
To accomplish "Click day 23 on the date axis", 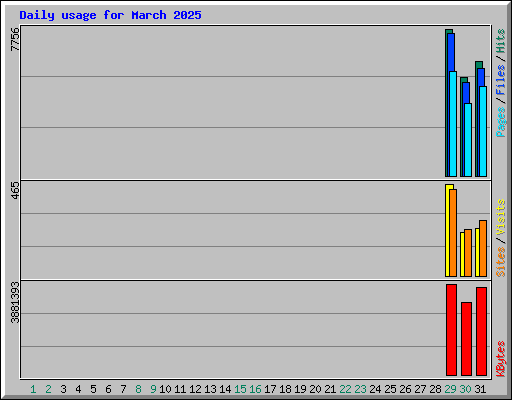I will pos(360,389).
